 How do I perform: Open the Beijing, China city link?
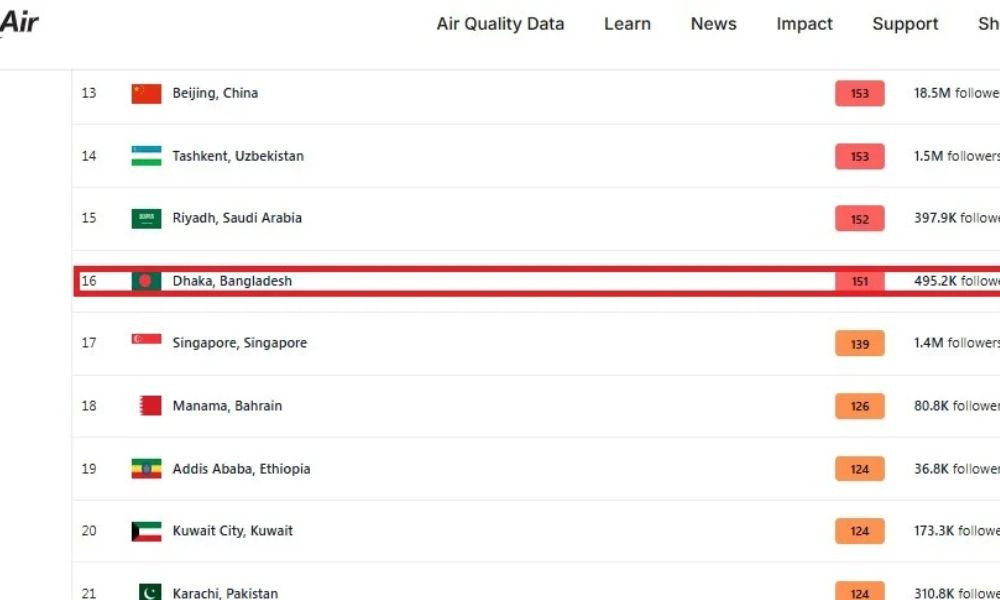point(215,93)
